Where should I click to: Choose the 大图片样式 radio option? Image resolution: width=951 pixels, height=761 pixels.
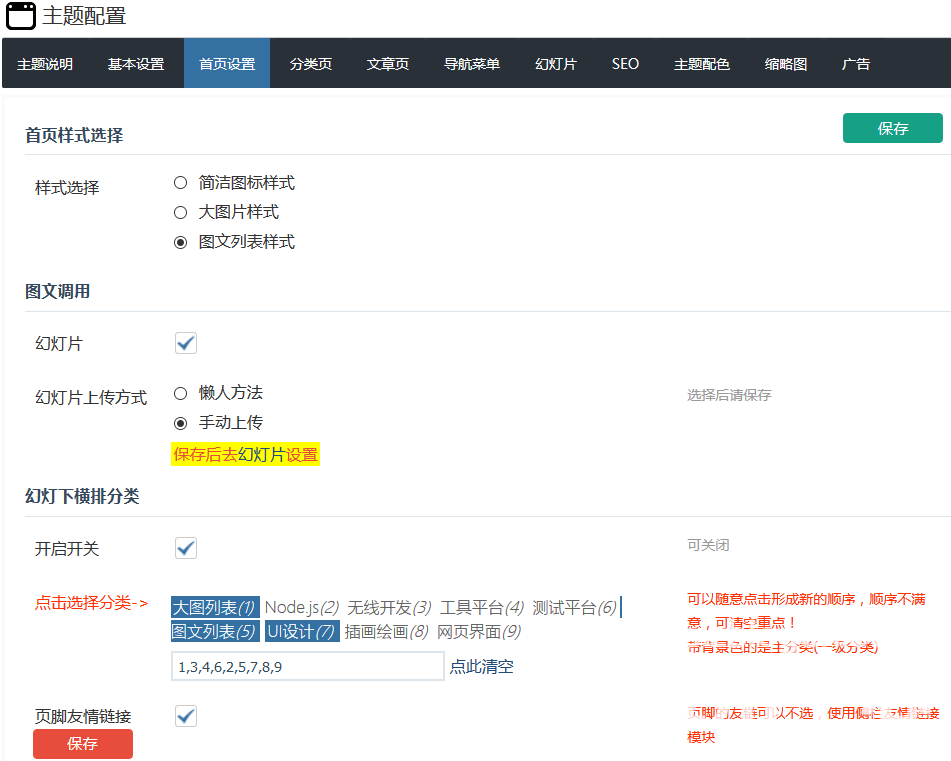click(x=181, y=212)
